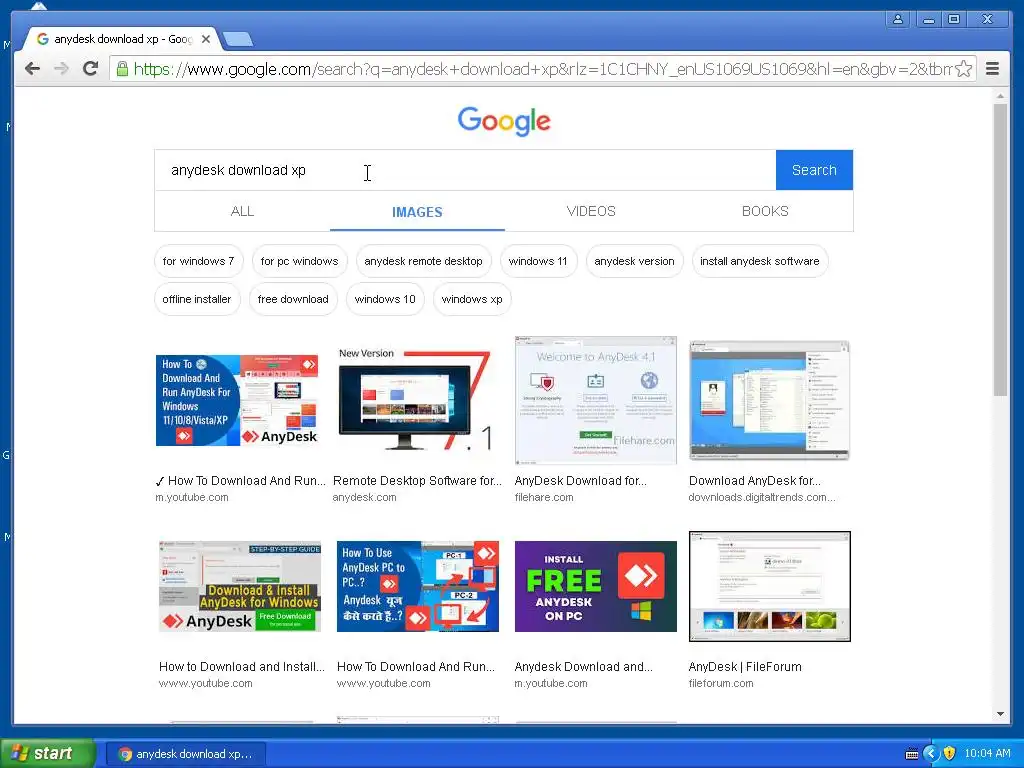Go back with the browser back arrow
Viewport: 1024px width, 768px height.
pos(32,69)
